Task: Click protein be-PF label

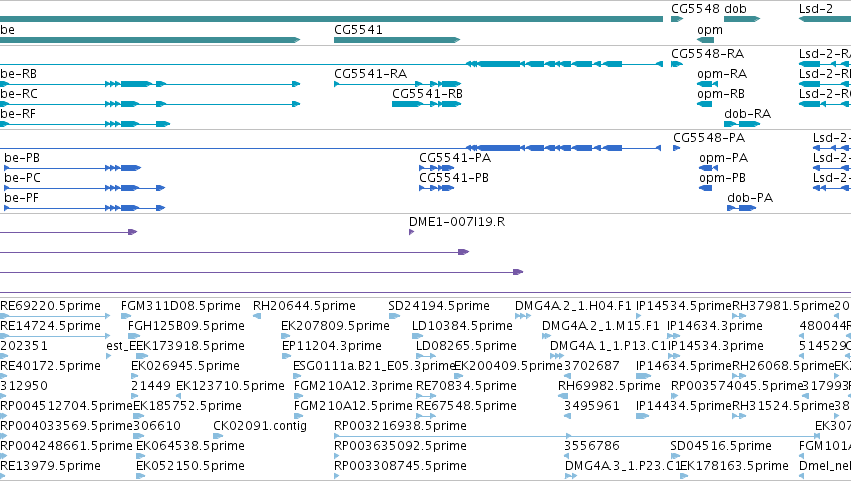Action: pyautogui.click(x=21, y=198)
